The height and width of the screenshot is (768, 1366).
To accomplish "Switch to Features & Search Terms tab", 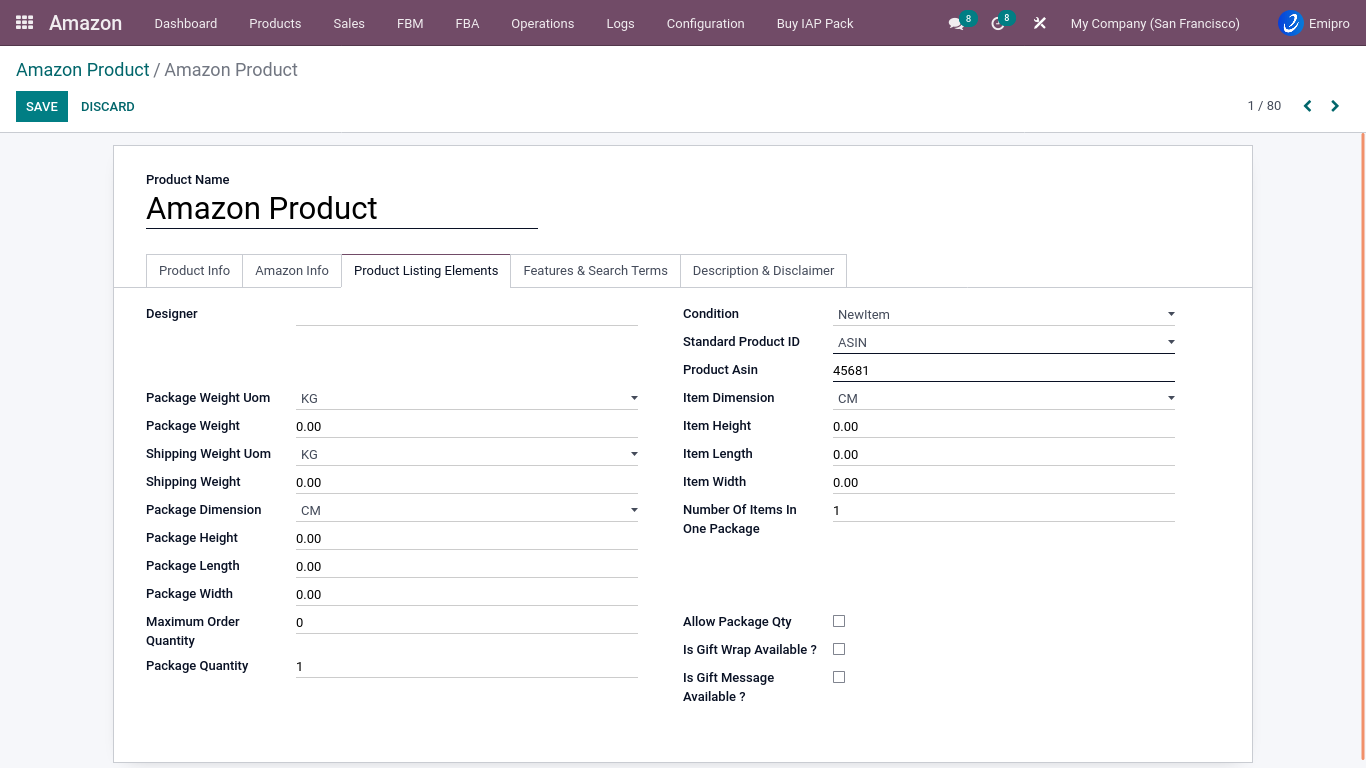I will point(595,271).
